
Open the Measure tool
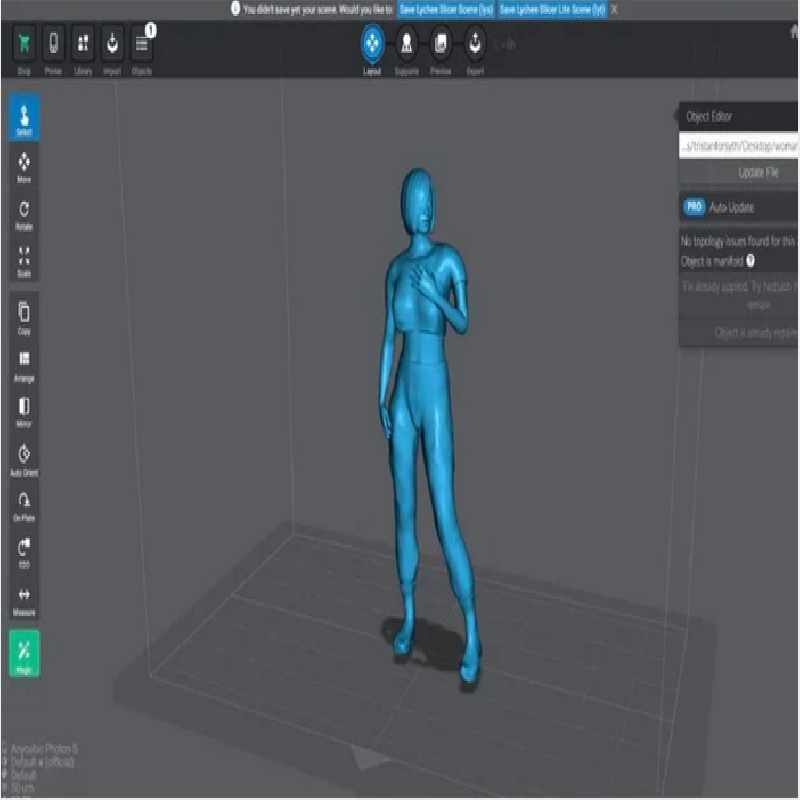[x=24, y=599]
